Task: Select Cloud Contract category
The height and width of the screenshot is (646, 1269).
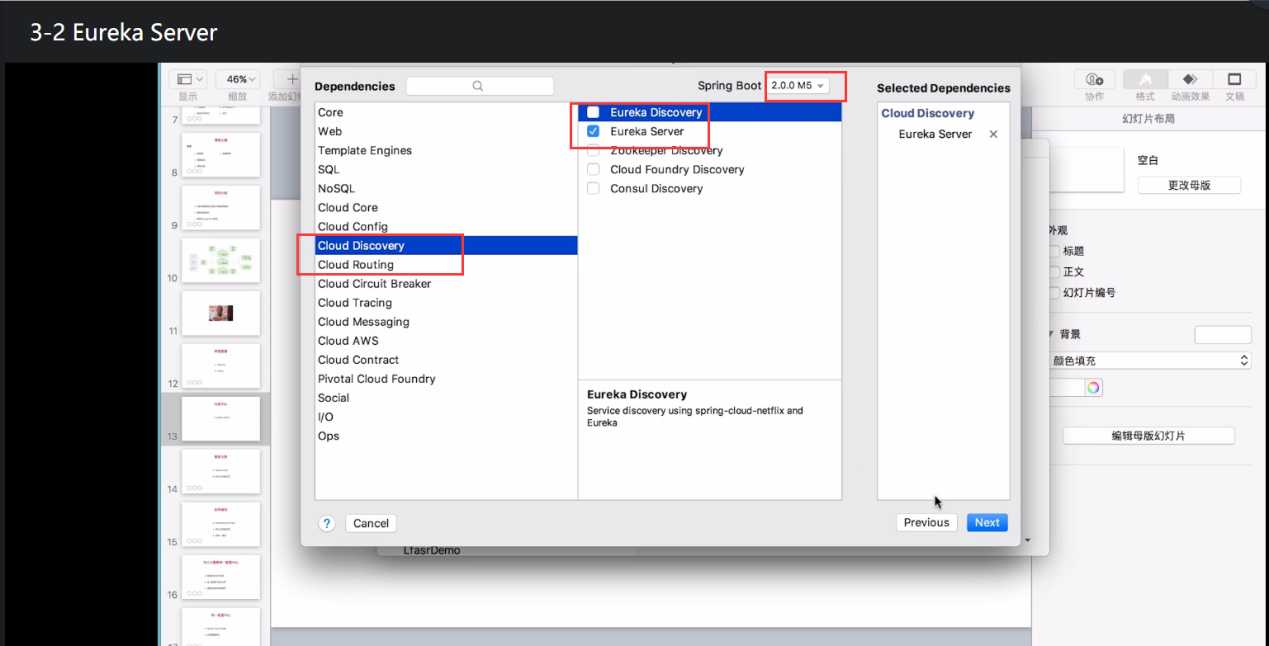Action: [x=446, y=359]
